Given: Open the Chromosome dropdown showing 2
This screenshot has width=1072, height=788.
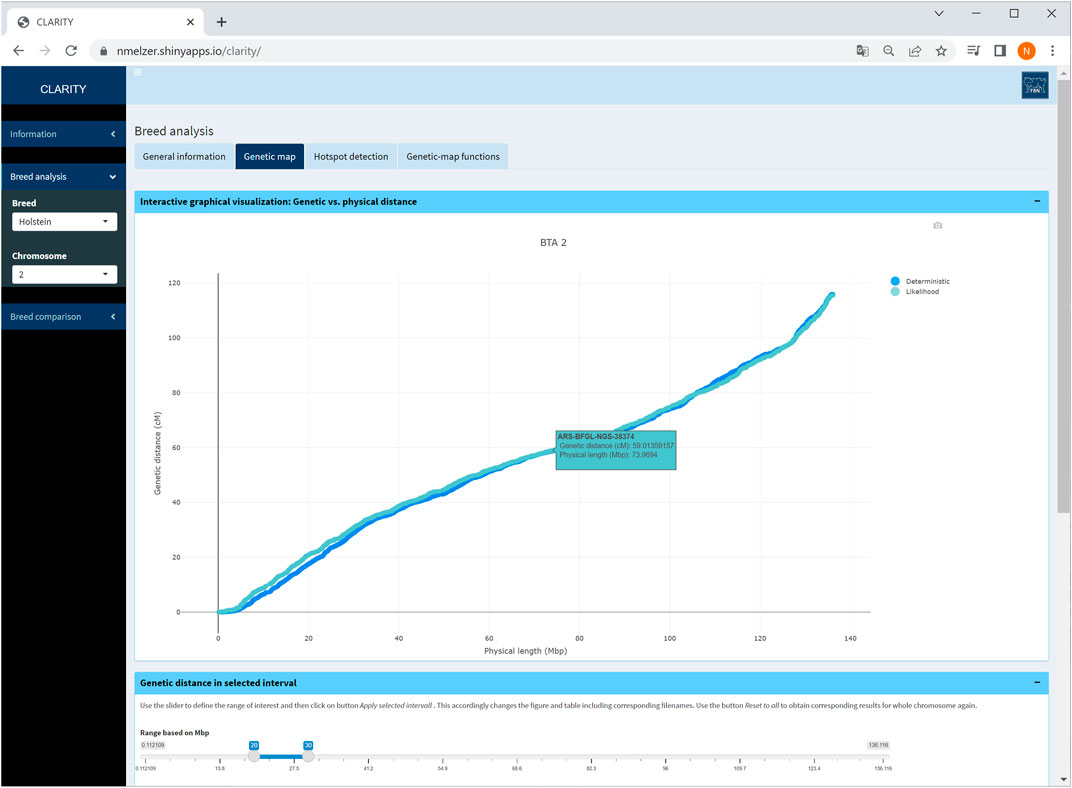Looking at the screenshot, I should point(64,275).
